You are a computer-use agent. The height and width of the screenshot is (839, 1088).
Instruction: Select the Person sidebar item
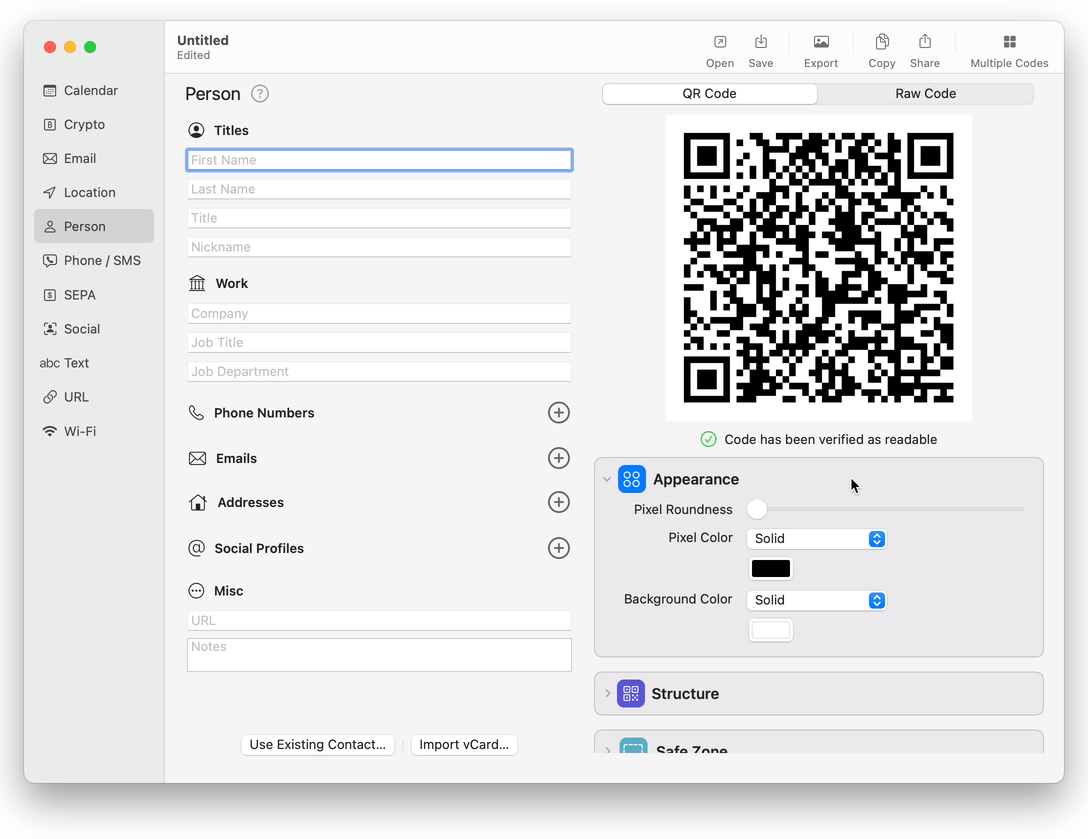[94, 226]
